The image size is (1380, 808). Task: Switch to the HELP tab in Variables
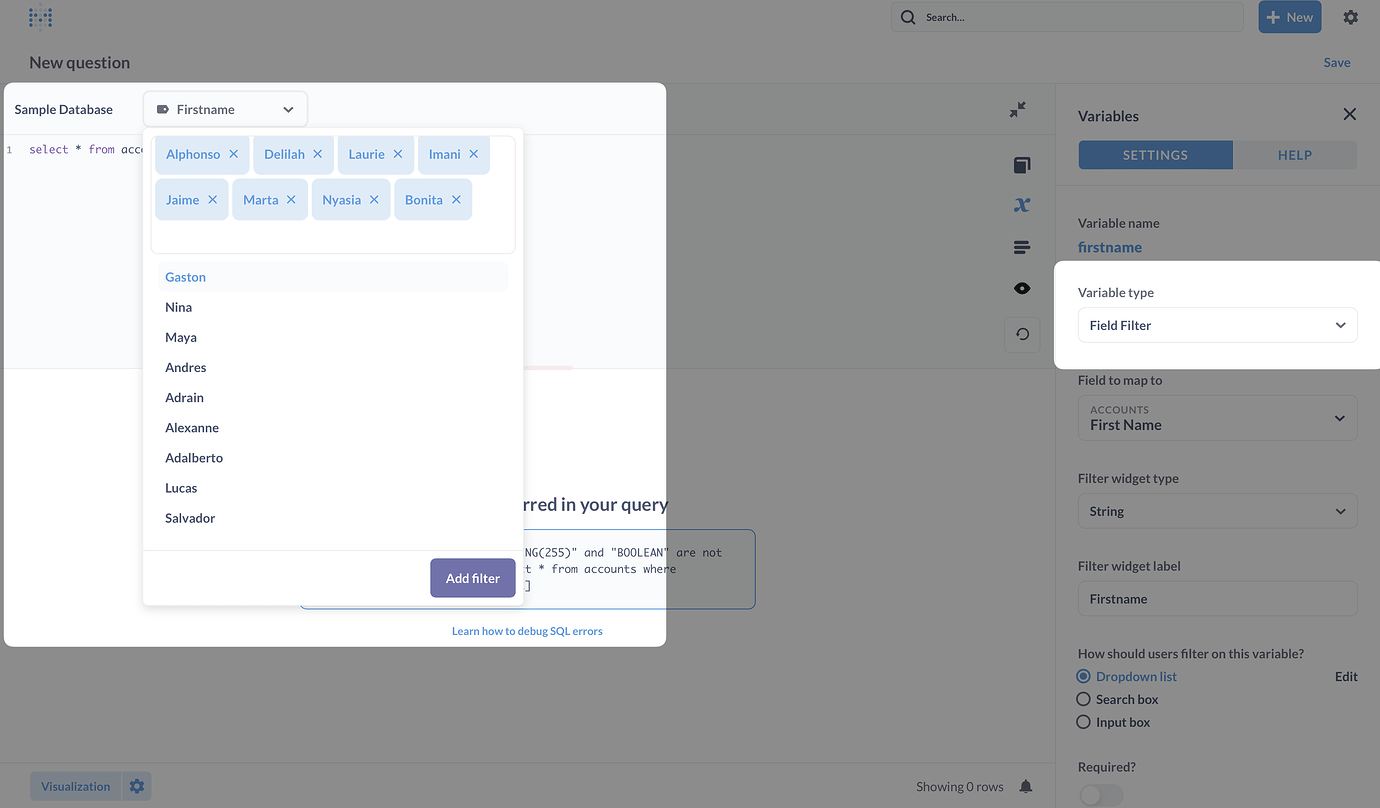(1295, 155)
